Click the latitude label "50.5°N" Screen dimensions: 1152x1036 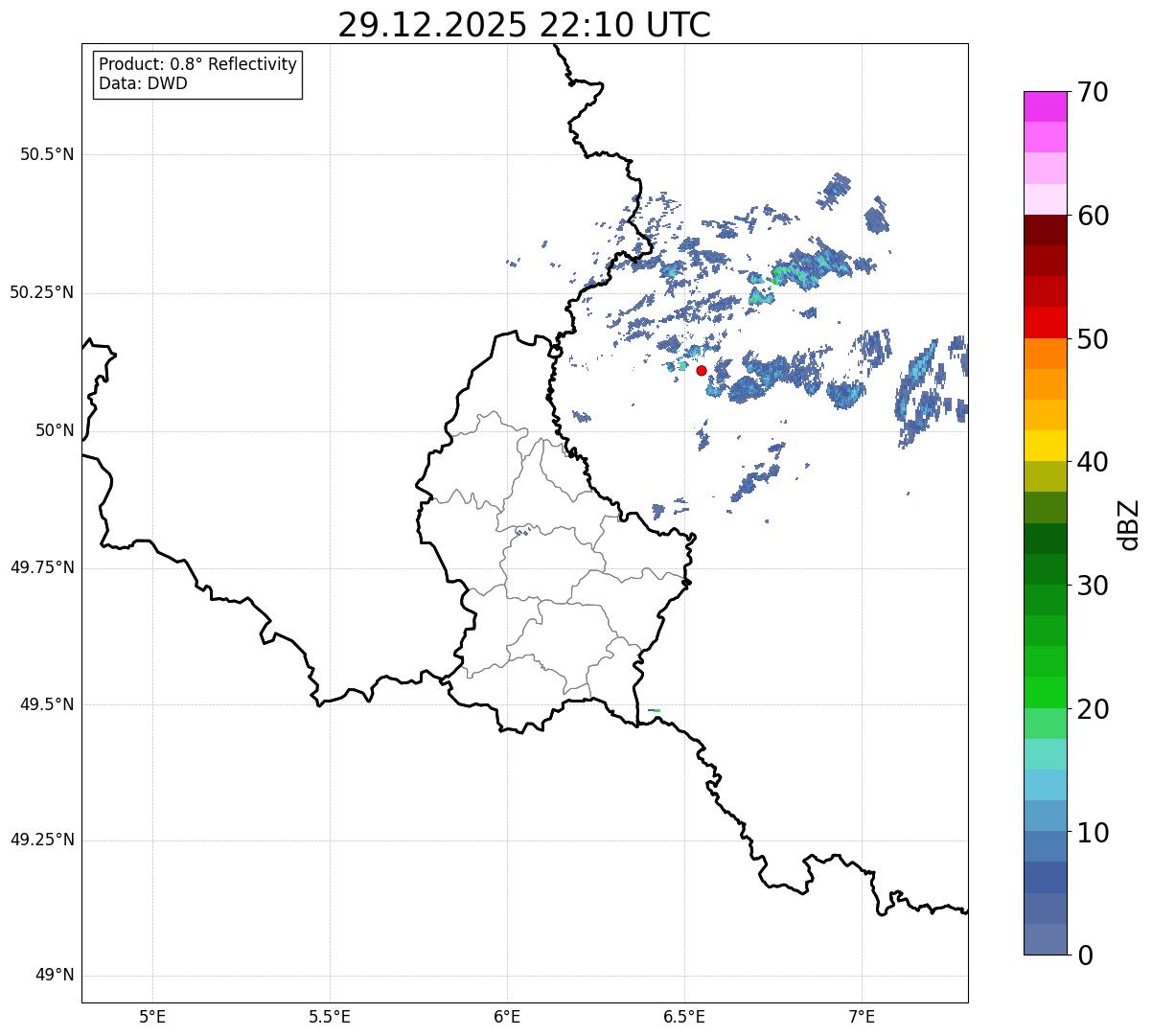47,154
